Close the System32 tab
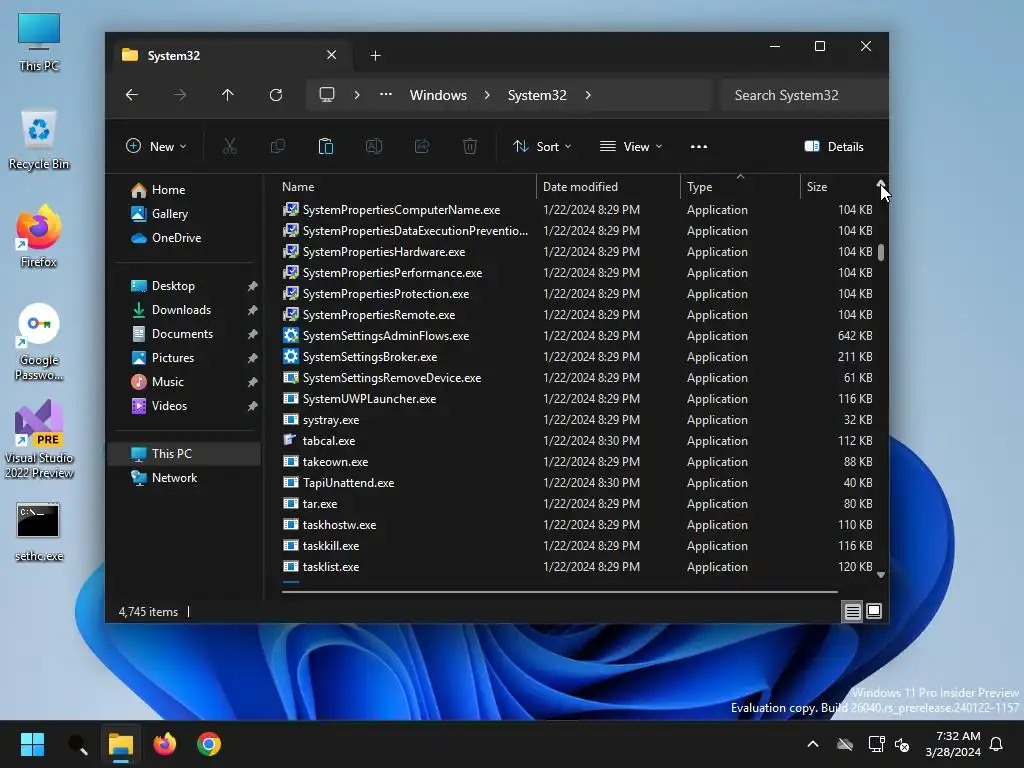This screenshot has height=768, width=1024. pyautogui.click(x=332, y=55)
